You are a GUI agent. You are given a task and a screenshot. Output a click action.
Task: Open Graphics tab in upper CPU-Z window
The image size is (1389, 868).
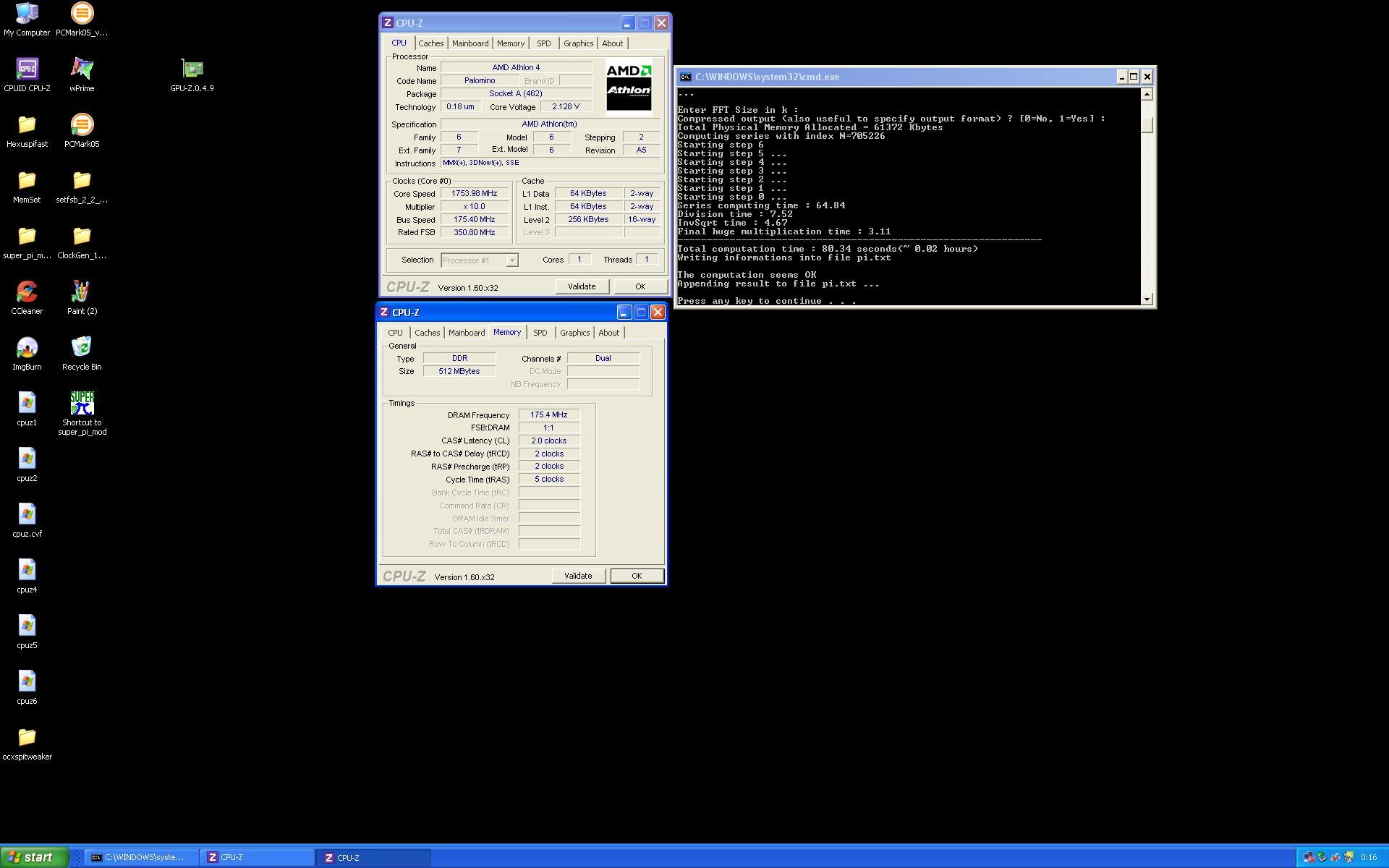579,43
